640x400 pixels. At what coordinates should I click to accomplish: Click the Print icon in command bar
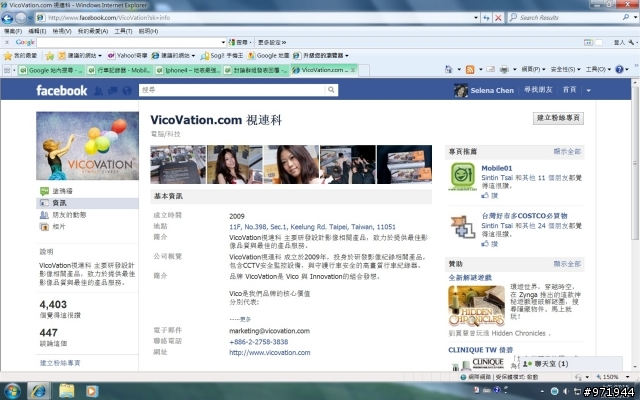504,69
